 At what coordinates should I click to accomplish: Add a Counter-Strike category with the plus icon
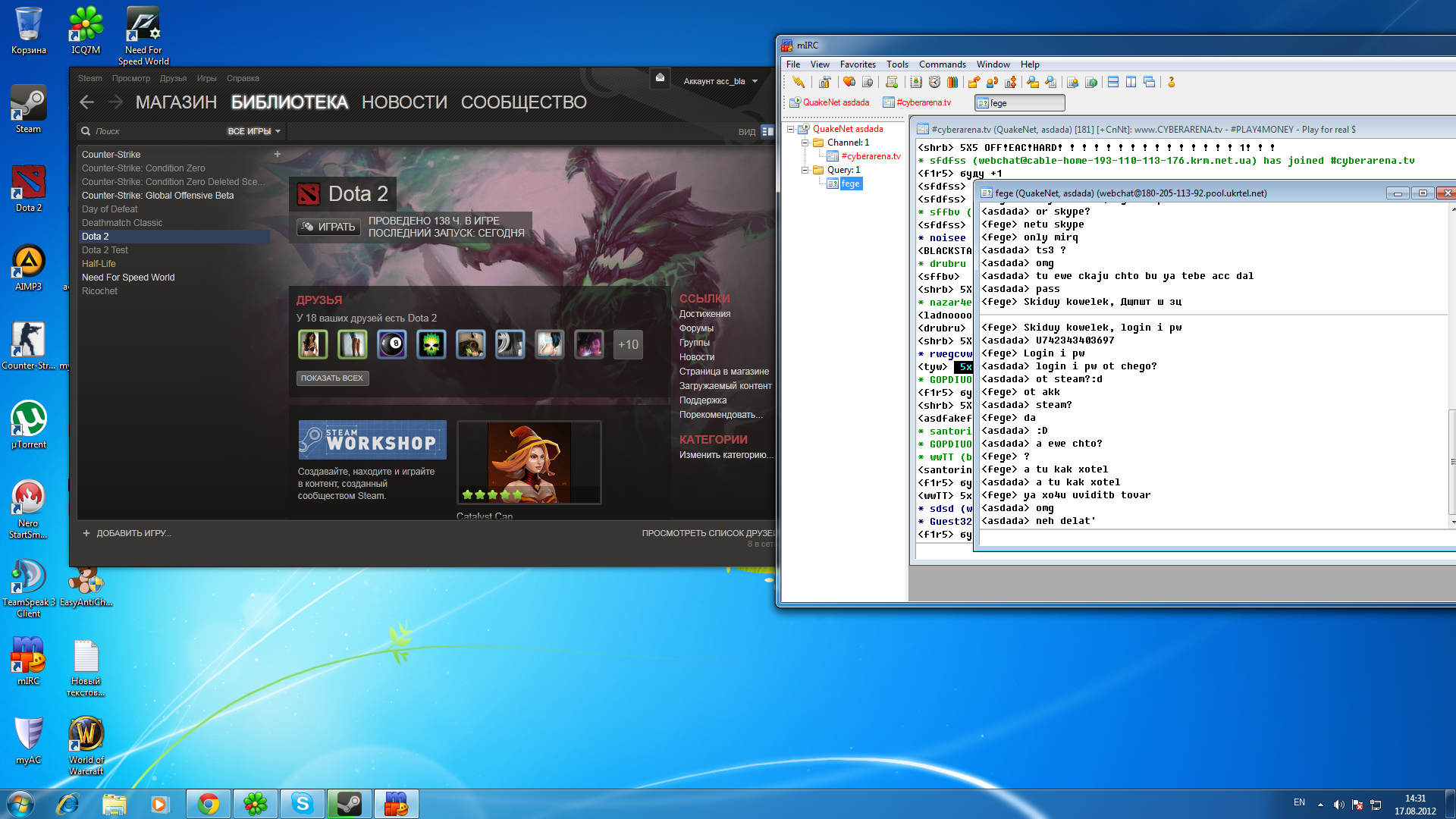pos(278,154)
